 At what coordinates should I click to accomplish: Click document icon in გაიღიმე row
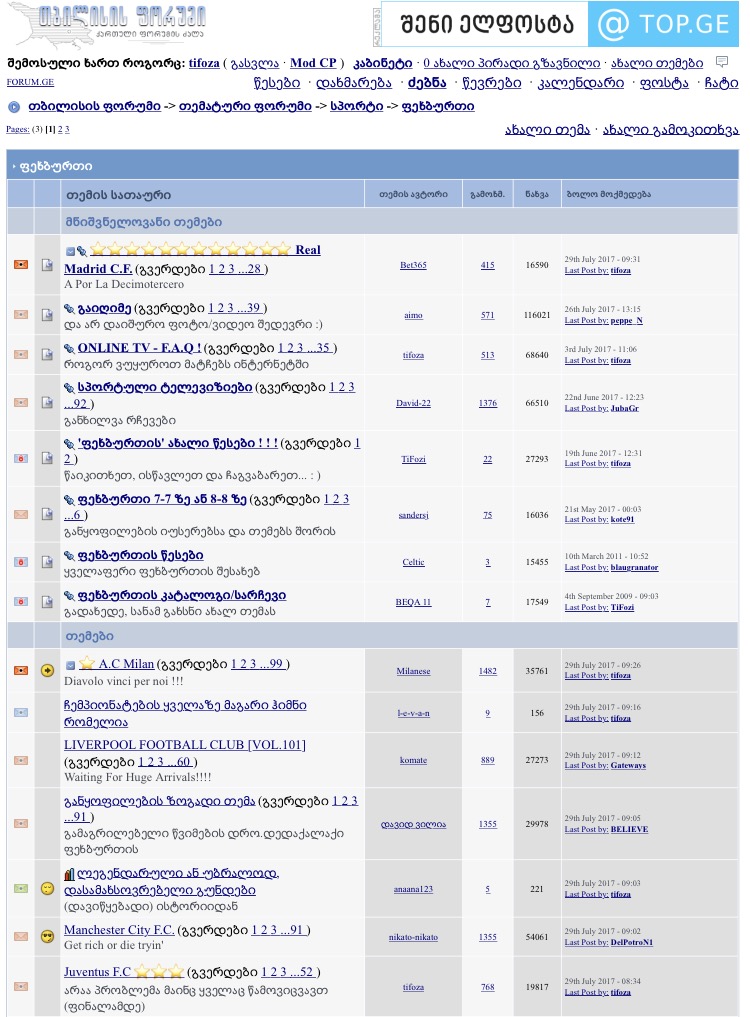point(47,315)
